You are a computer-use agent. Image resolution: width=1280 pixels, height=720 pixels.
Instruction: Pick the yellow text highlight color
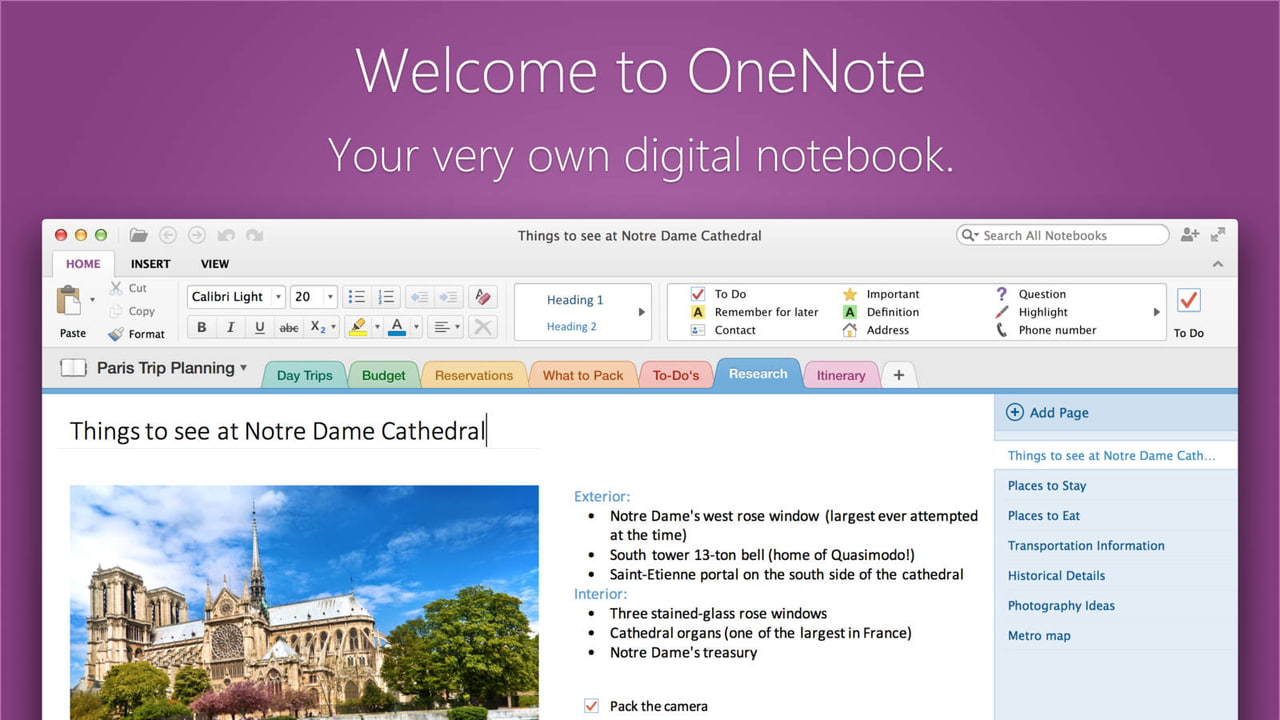pos(358,327)
